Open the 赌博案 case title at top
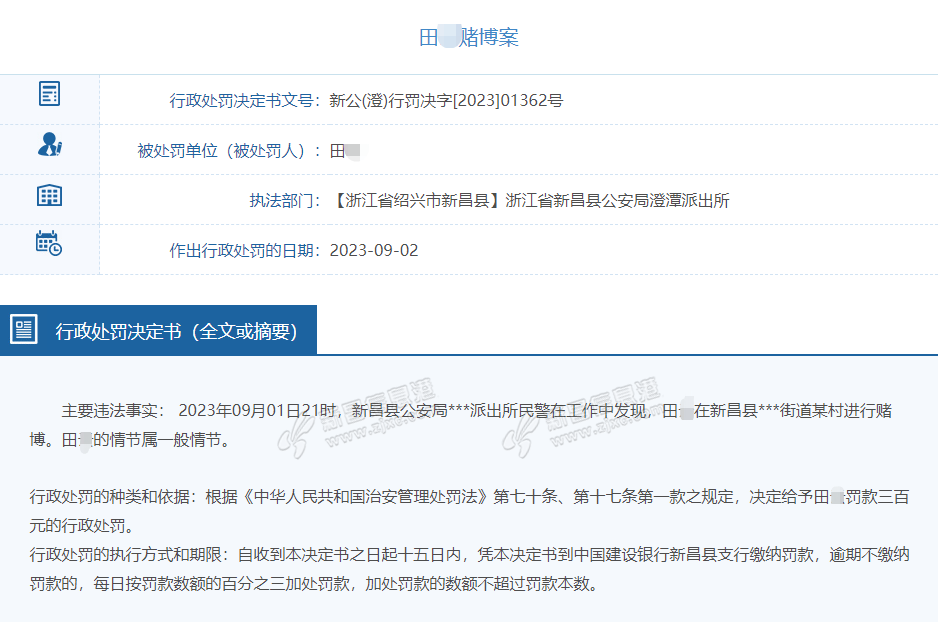Screen dimensions: 944x622 468,38
